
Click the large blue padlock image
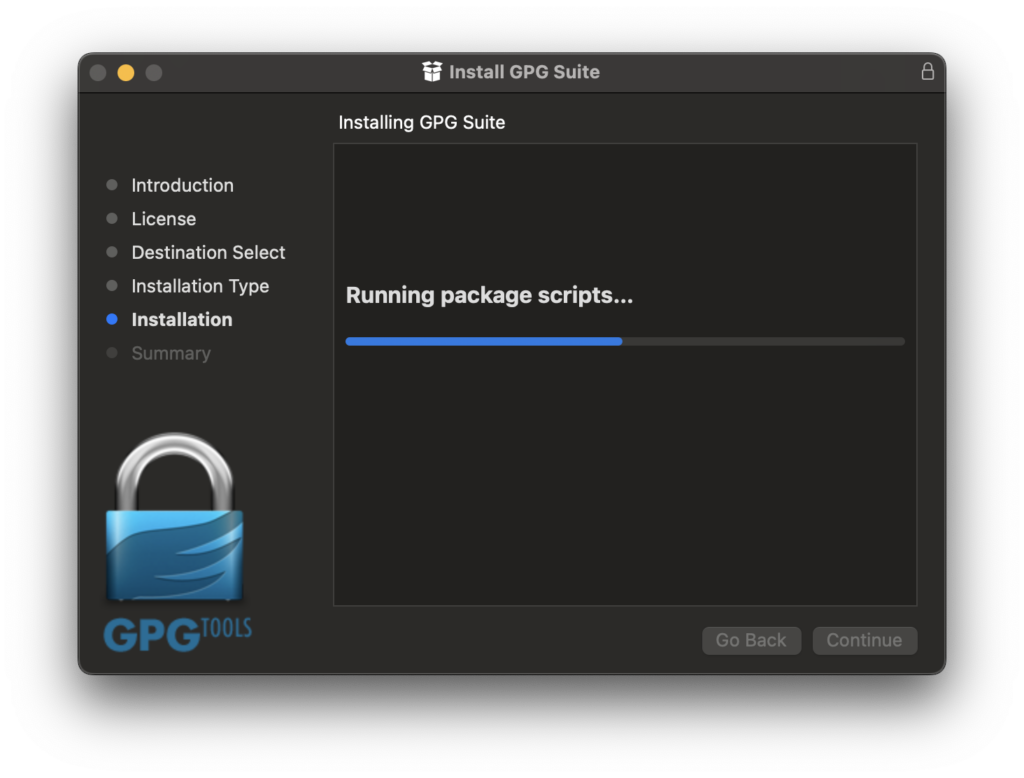(x=175, y=520)
